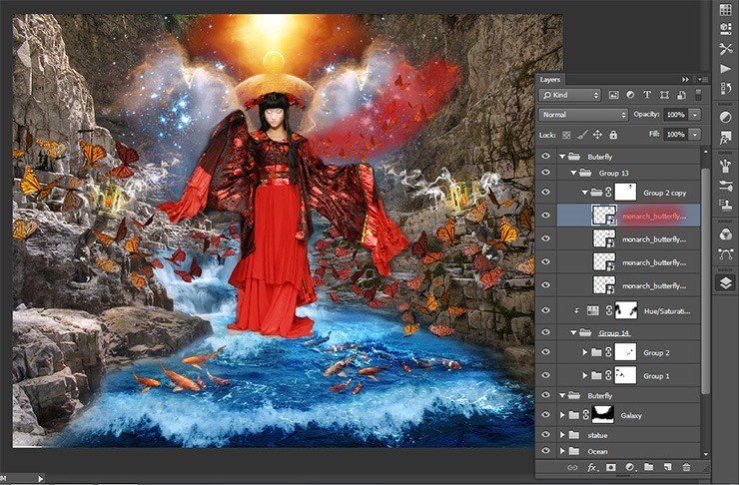
Task: Collapse the Group 13 folder
Action: coord(574,173)
